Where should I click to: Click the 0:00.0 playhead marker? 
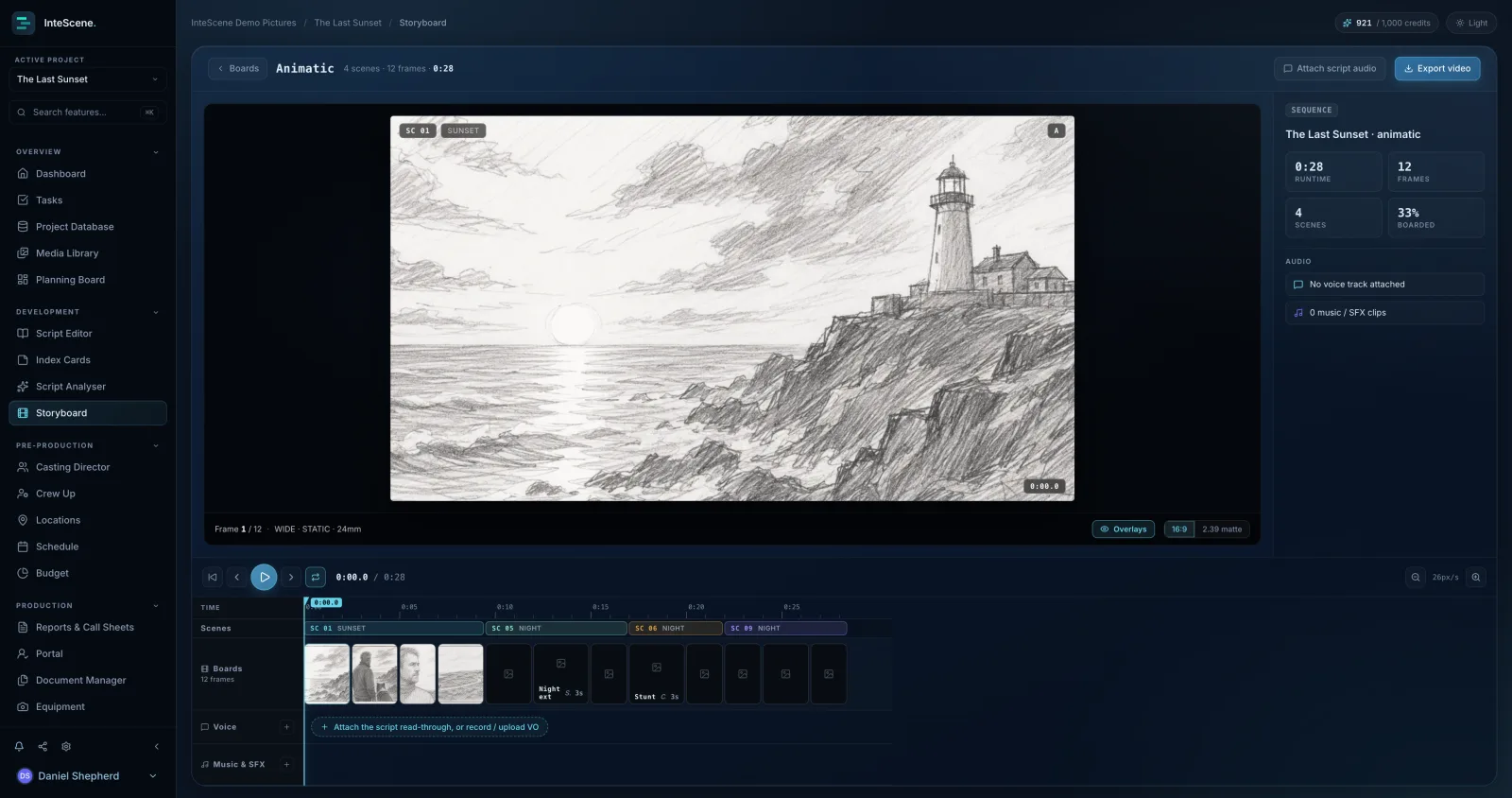click(x=326, y=602)
